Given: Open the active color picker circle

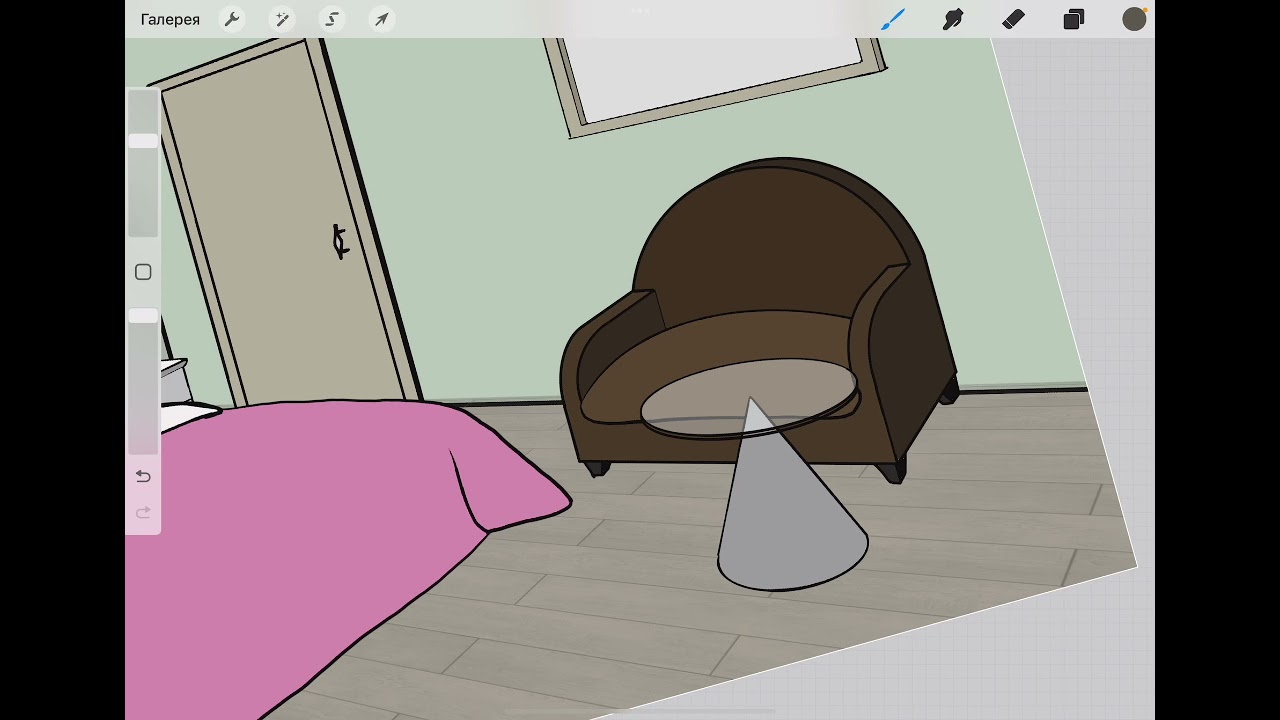Looking at the screenshot, I should (1134, 19).
